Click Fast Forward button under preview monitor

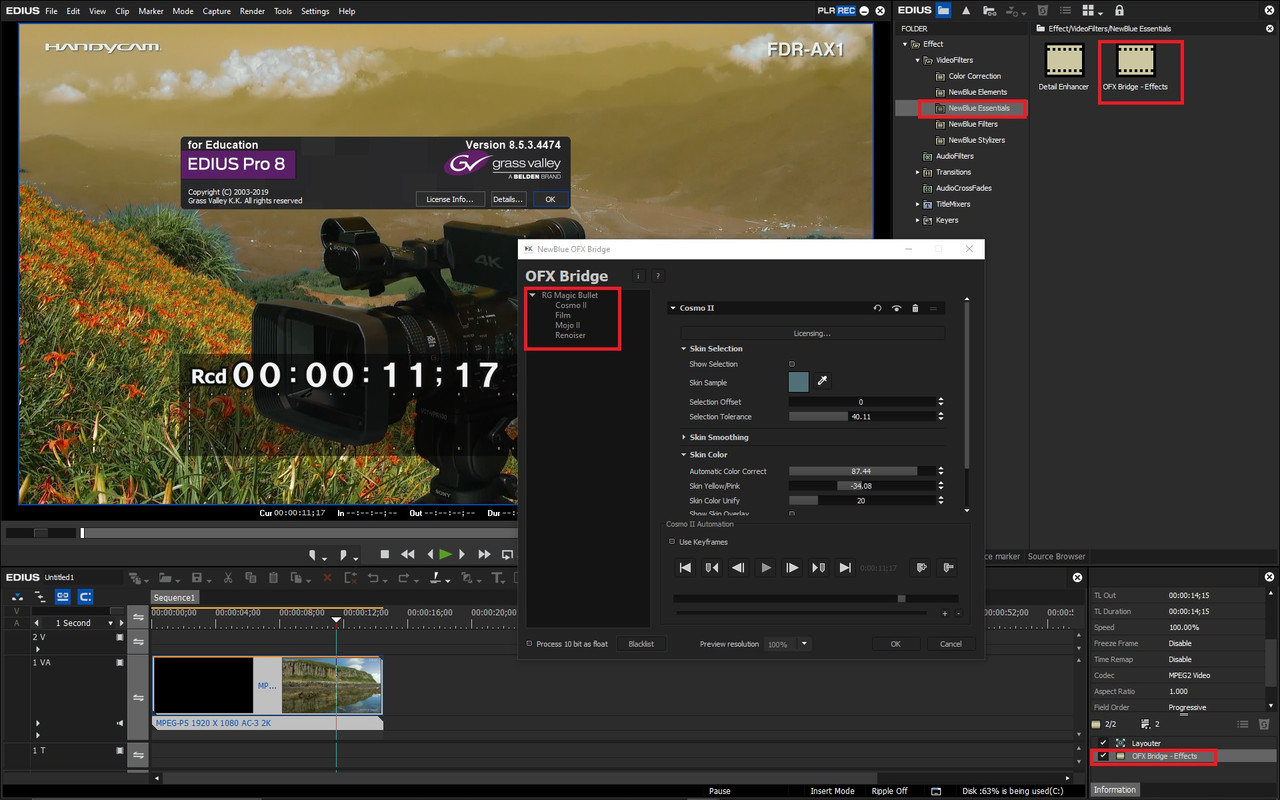(x=484, y=554)
